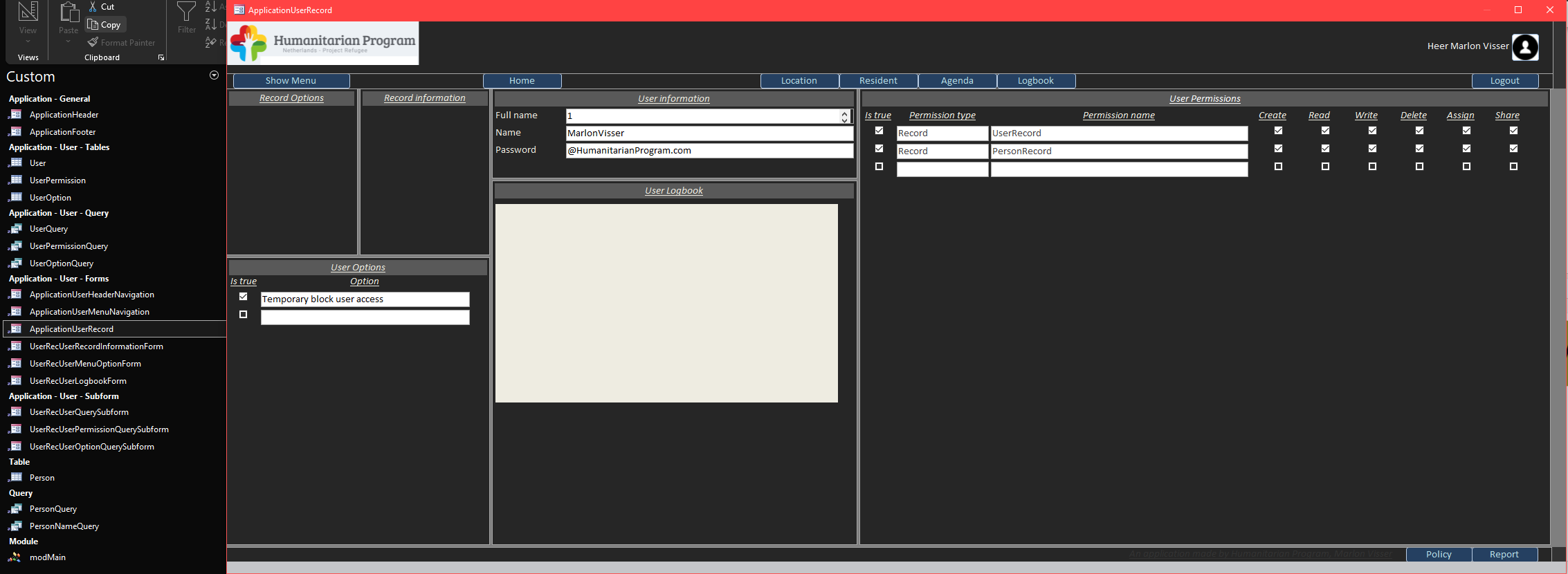Collapse the Application - General group
1568x574 pixels.
pos(49,99)
